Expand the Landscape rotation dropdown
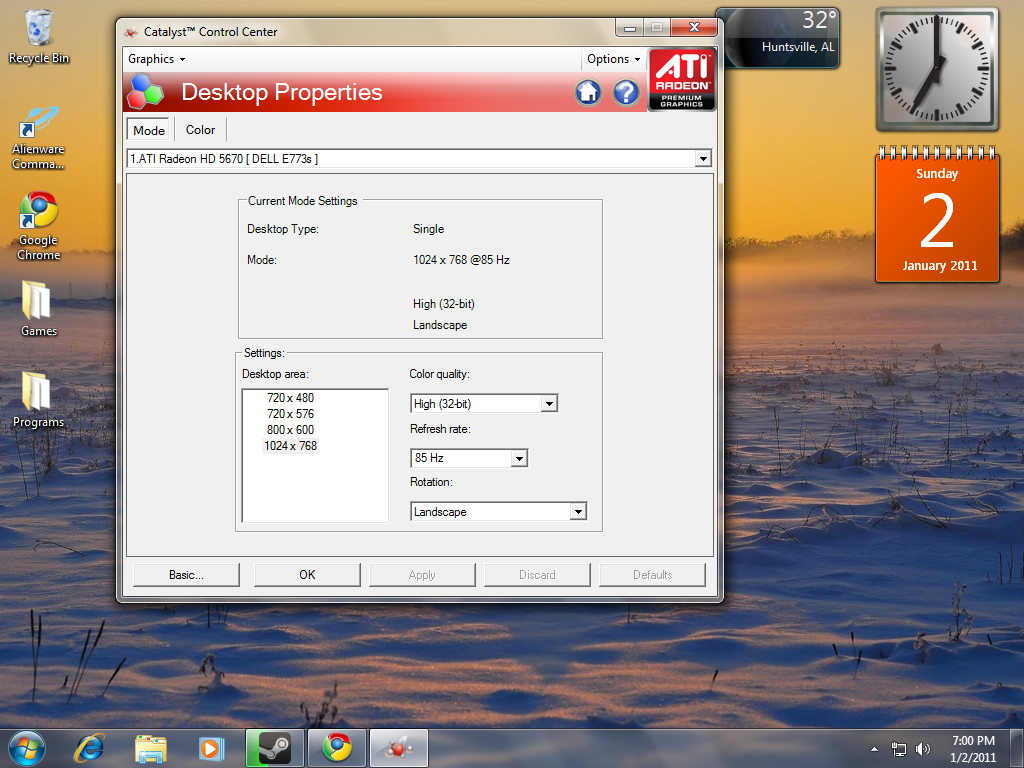The height and width of the screenshot is (768, 1024). click(x=578, y=511)
